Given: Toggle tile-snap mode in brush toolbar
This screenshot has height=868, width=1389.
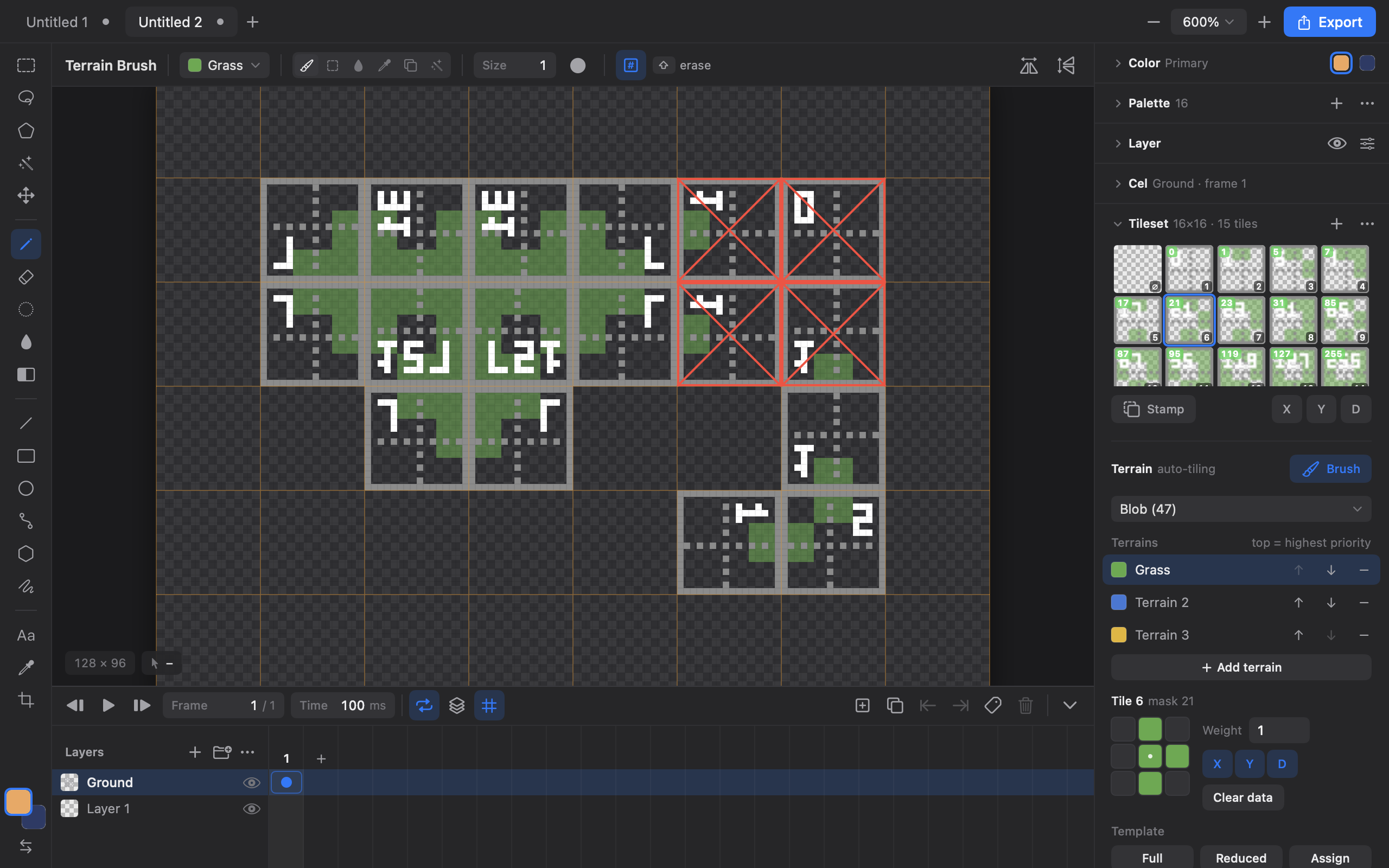Looking at the screenshot, I should pyautogui.click(x=631, y=66).
